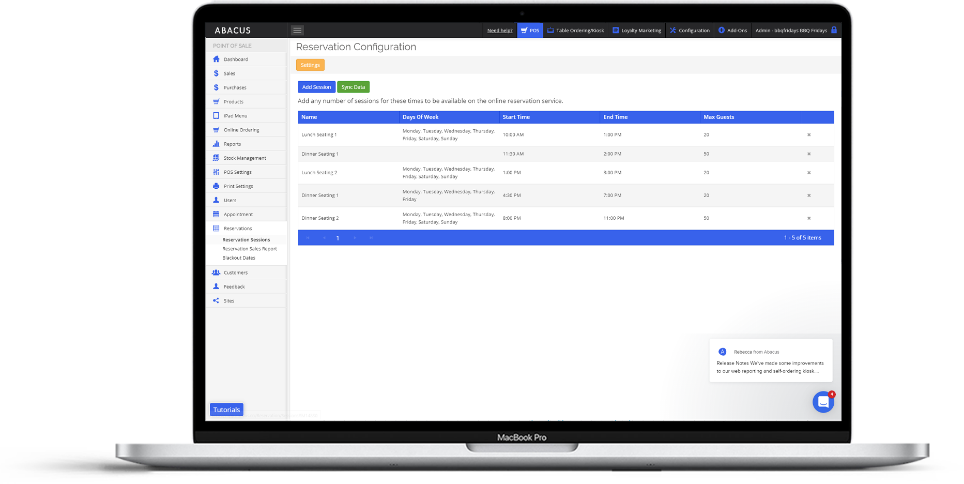Remove the Dinner Seating 2 session
The height and width of the screenshot is (484, 964).
click(x=808, y=218)
